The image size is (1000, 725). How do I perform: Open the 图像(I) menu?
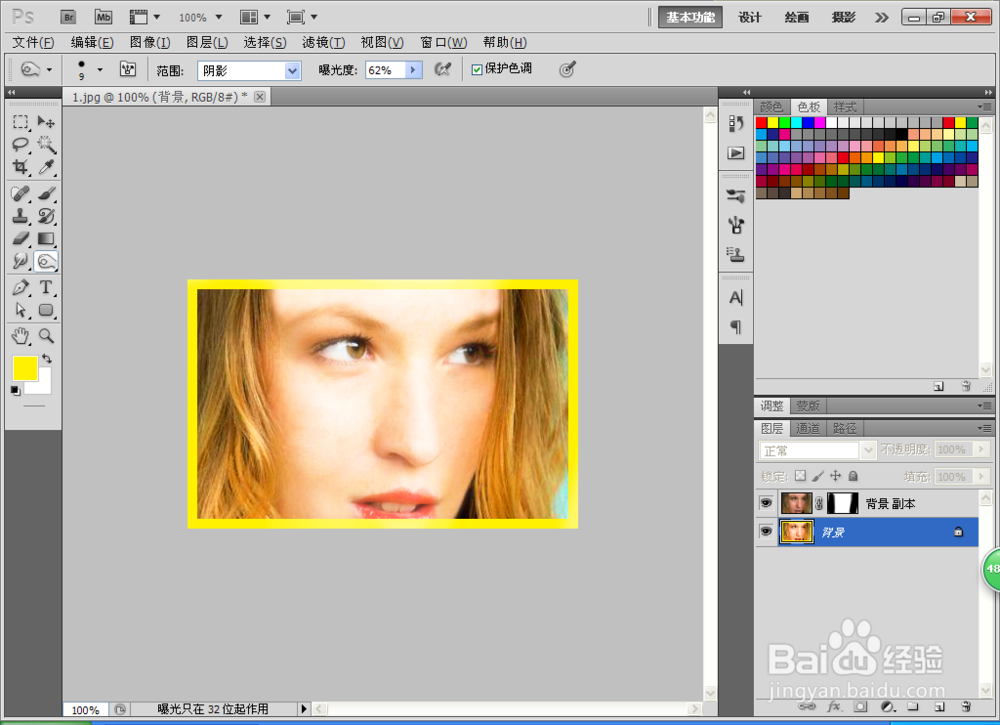tap(150, 42)
